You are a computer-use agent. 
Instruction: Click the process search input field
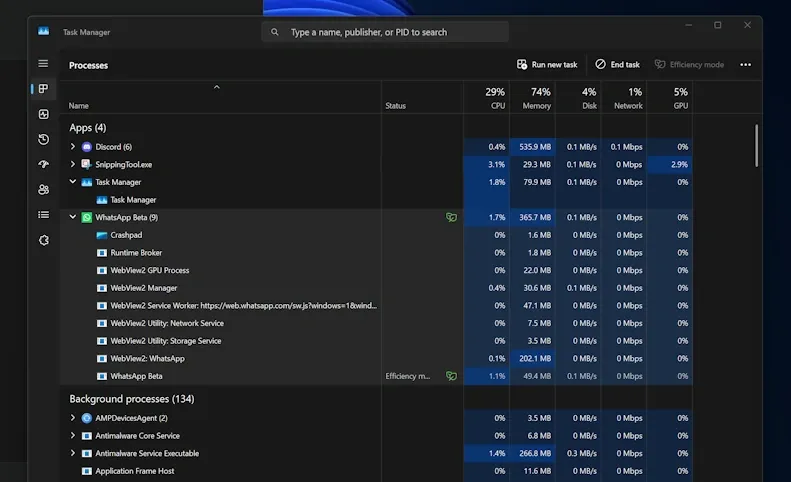click(385, 32)
